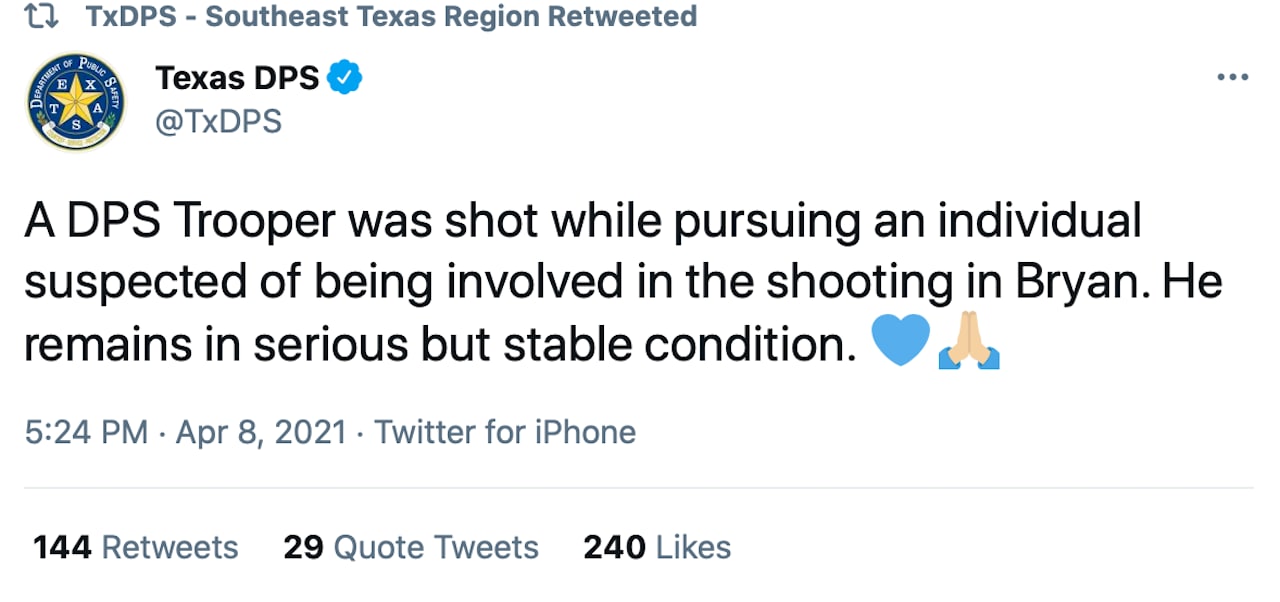Open the Texas DPS display name

tap(237, 77)
